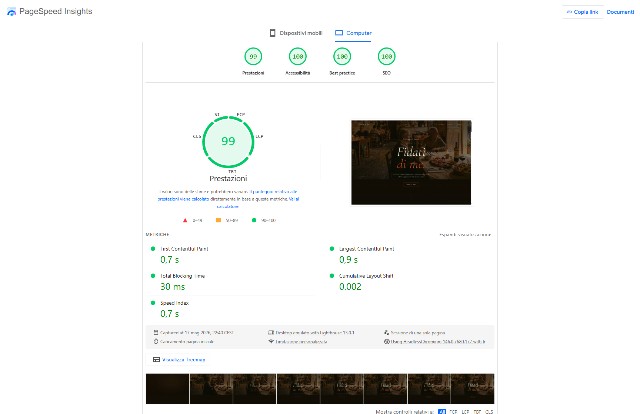Click the desktop emulation Lighthouse icon

[271, 332]
